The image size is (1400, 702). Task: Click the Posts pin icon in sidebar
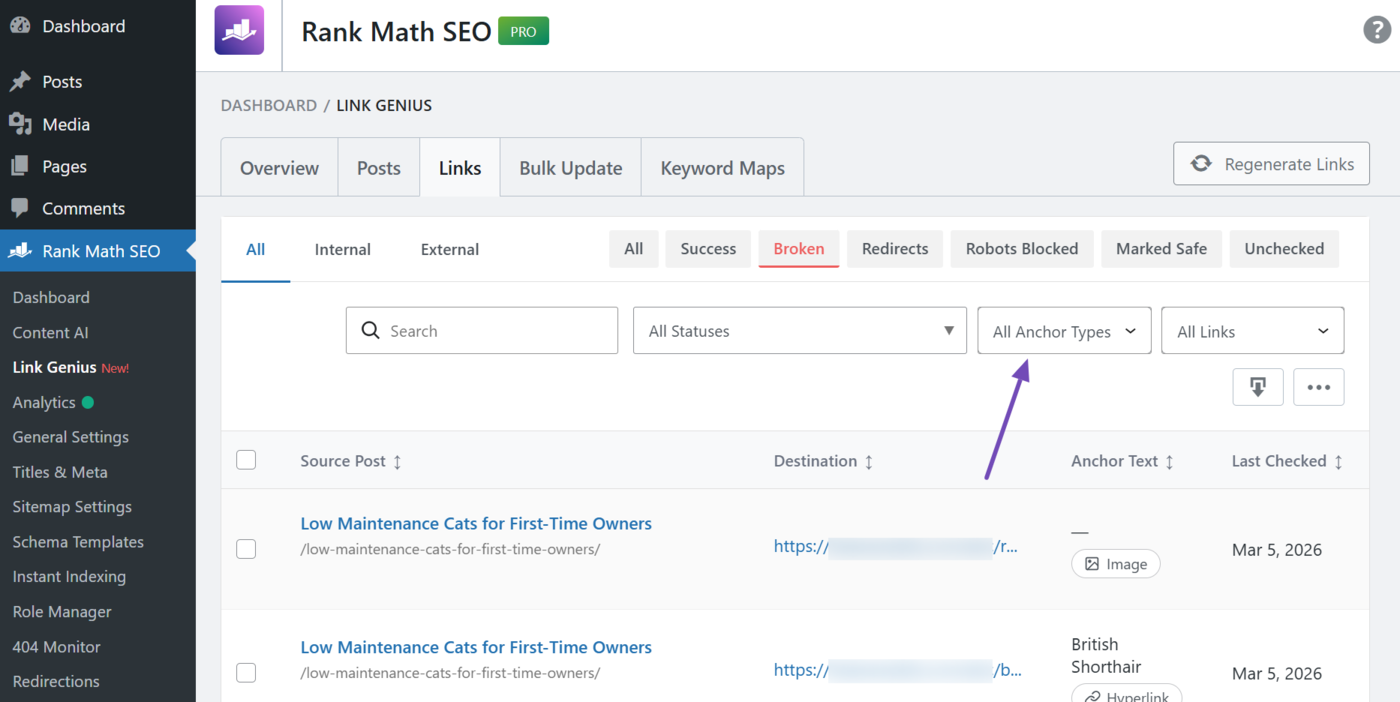point(20,82)
